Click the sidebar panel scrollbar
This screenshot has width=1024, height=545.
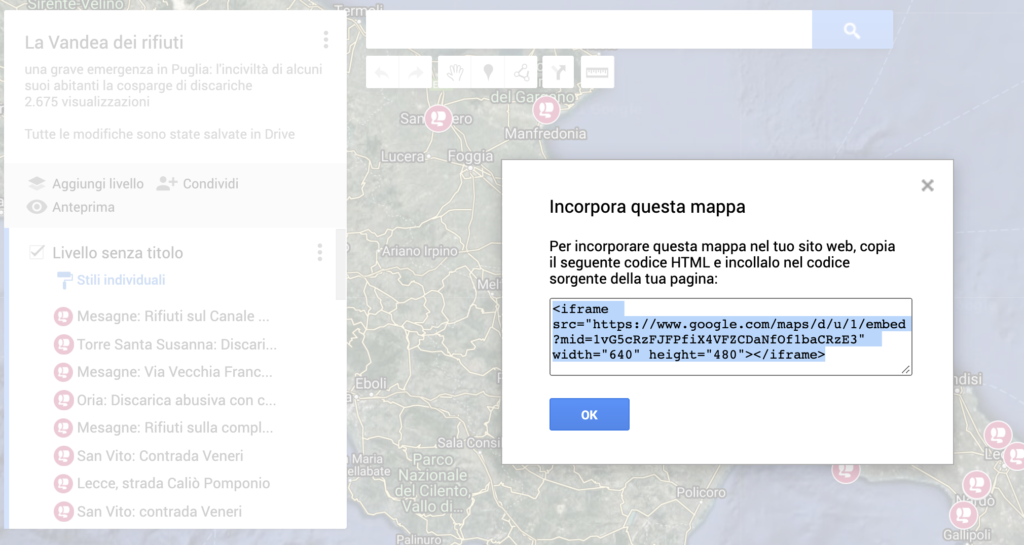340,264
